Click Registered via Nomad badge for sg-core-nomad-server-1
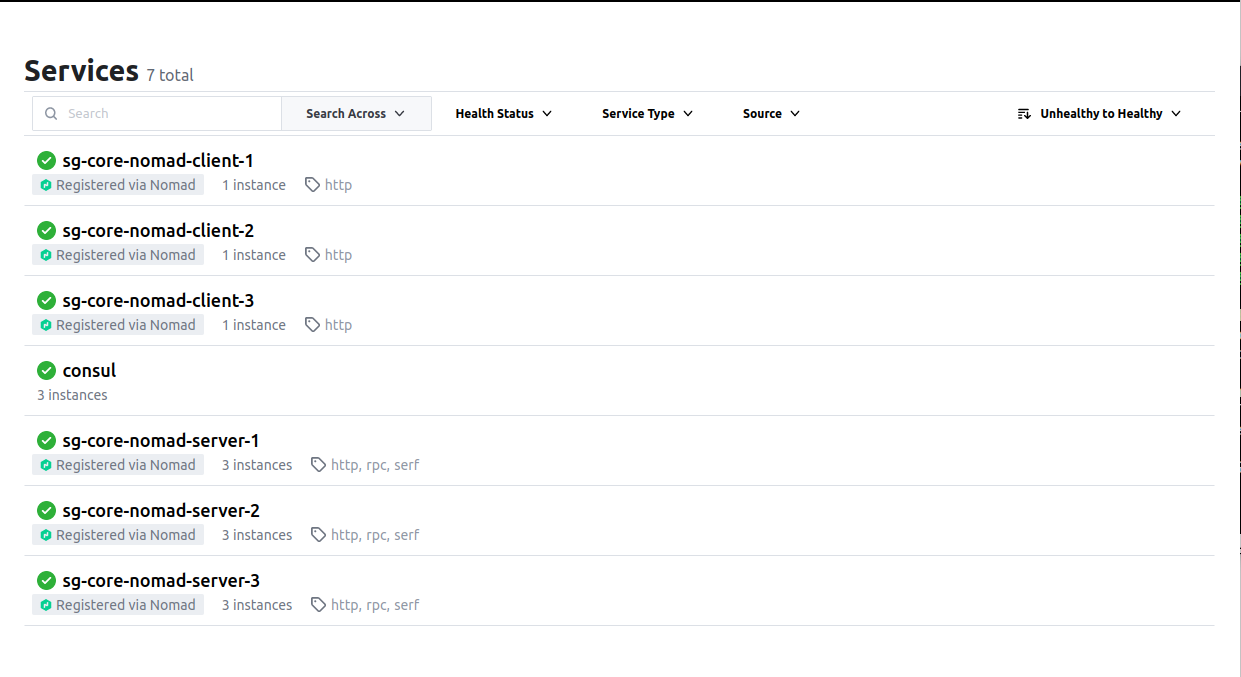 (118, 465)
